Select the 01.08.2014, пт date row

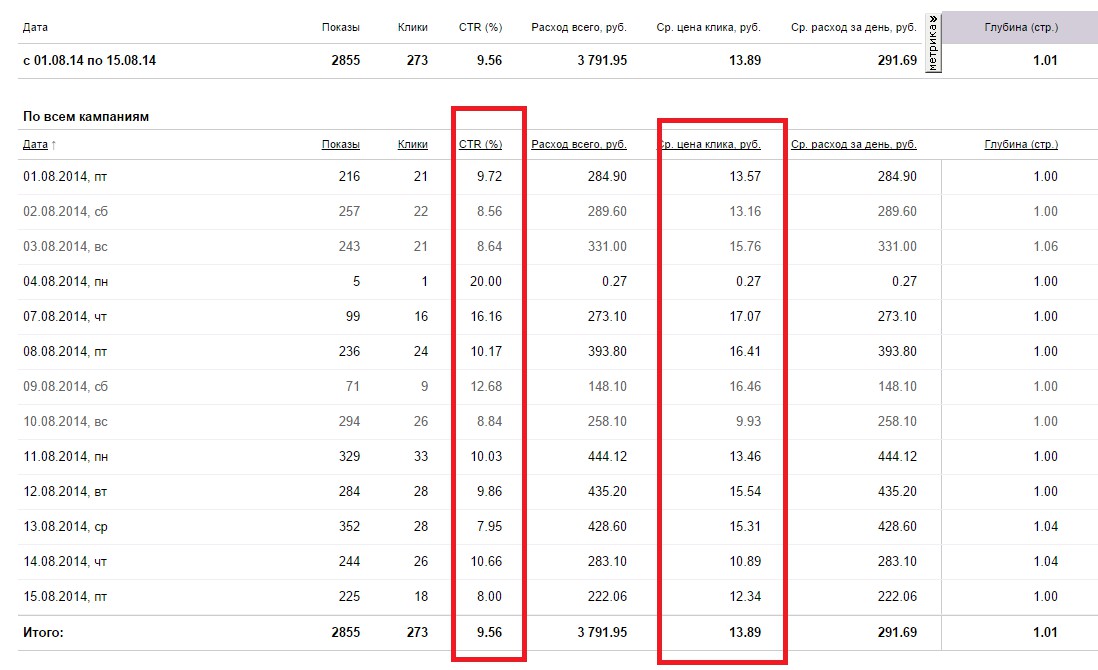(x=65, y=177)
